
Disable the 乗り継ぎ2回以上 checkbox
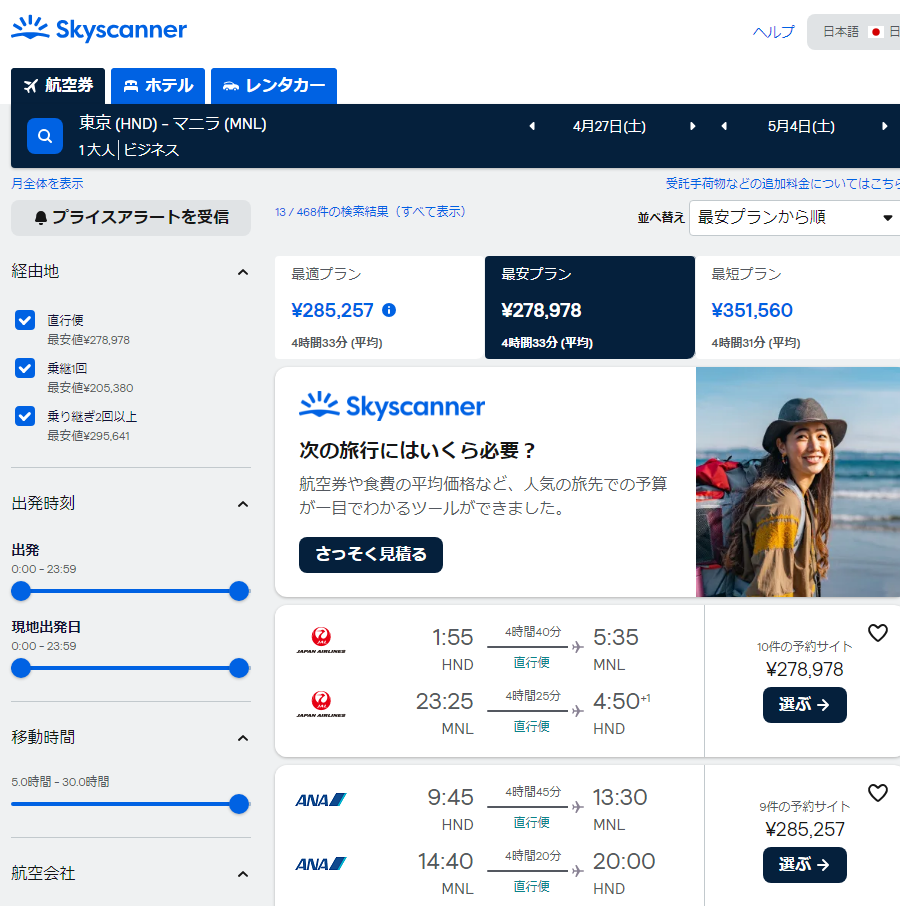25,416
